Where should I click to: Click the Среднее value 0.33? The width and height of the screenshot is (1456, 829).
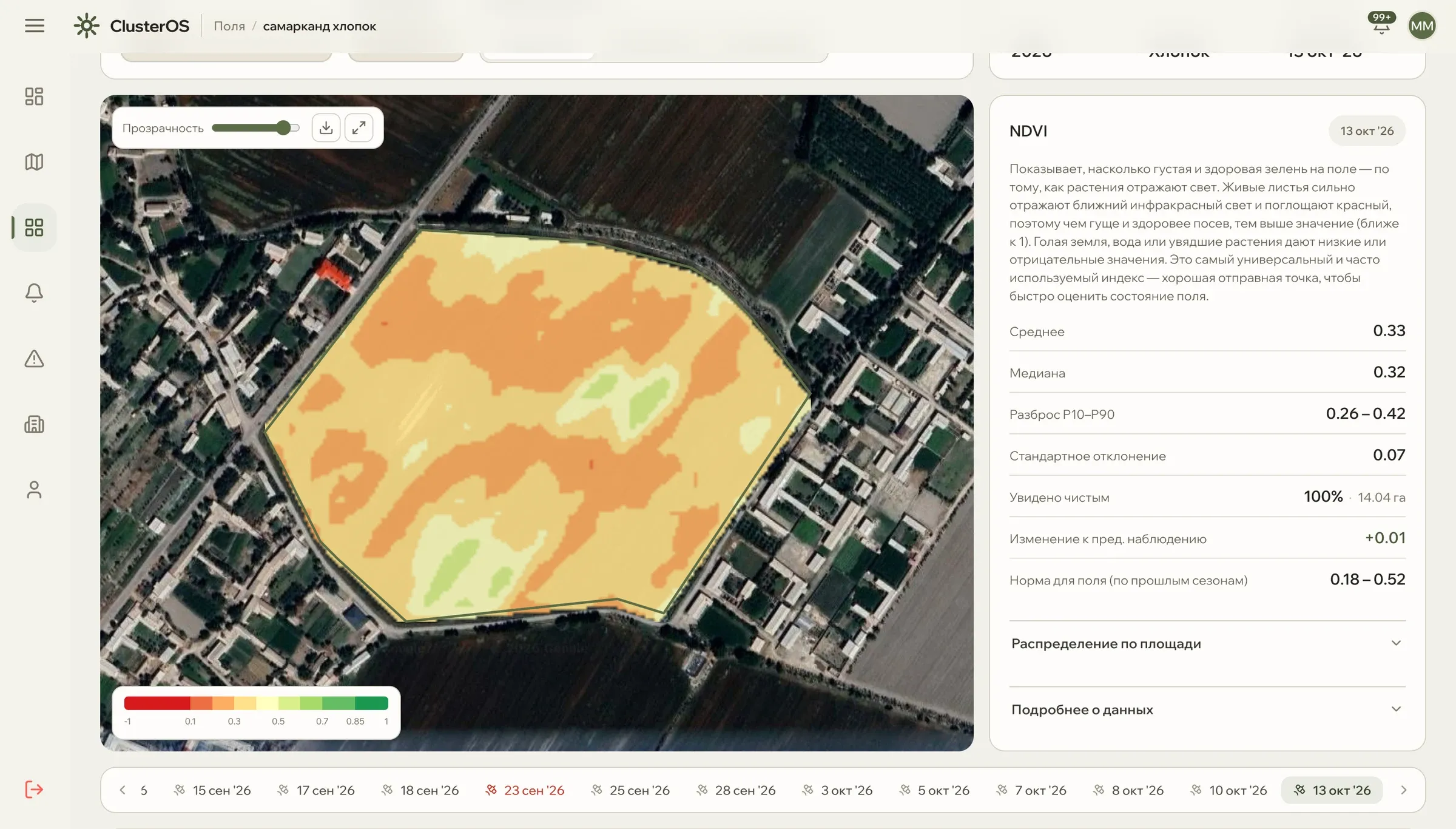pos(1389,331)
